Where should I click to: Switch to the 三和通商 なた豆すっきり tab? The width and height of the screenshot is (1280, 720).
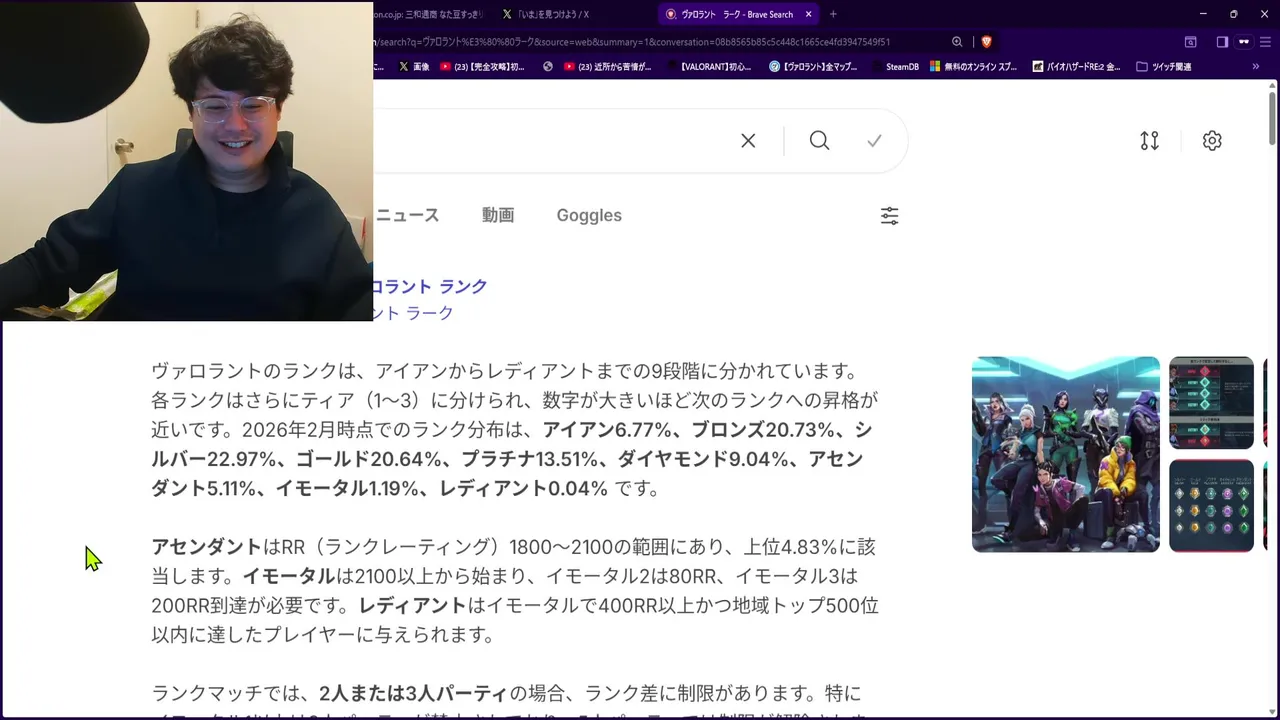[x=430, y=14]
